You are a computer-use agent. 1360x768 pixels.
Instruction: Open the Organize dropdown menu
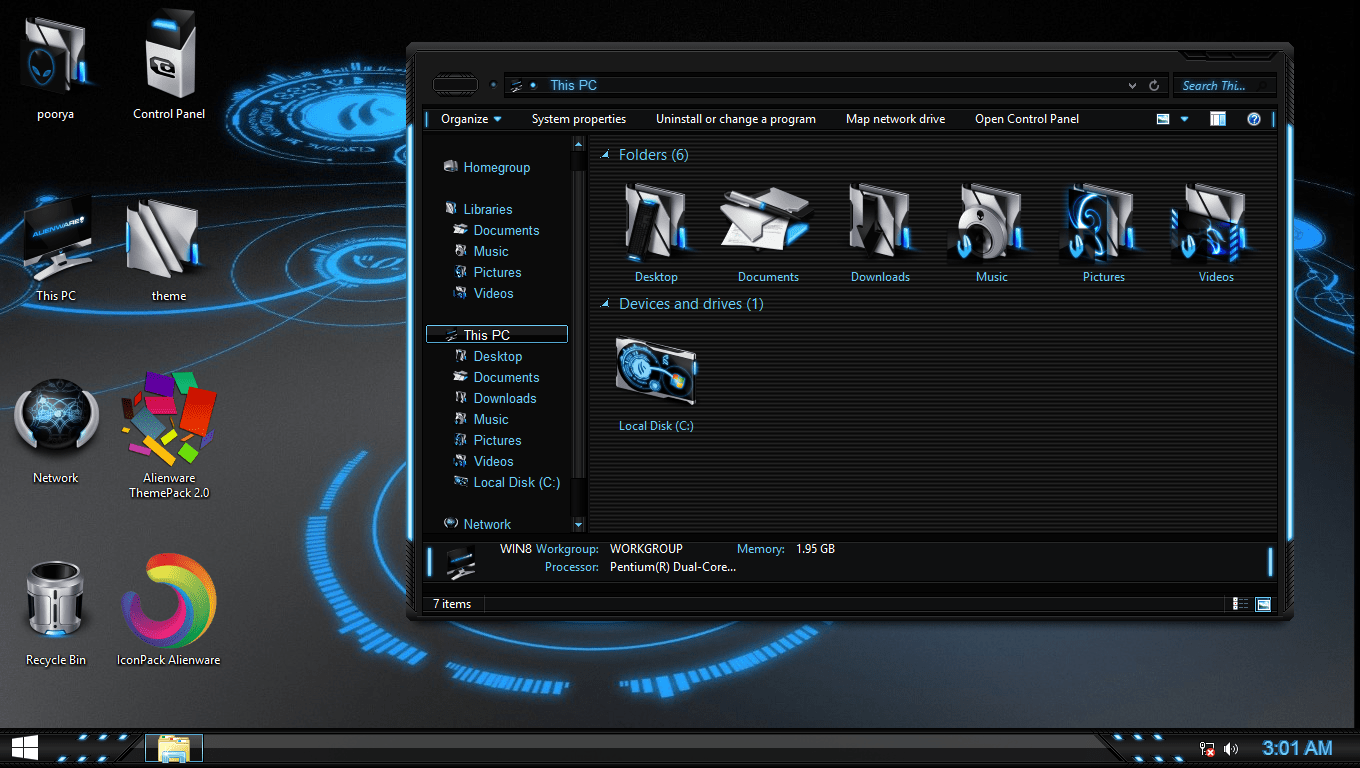[467, 118]
